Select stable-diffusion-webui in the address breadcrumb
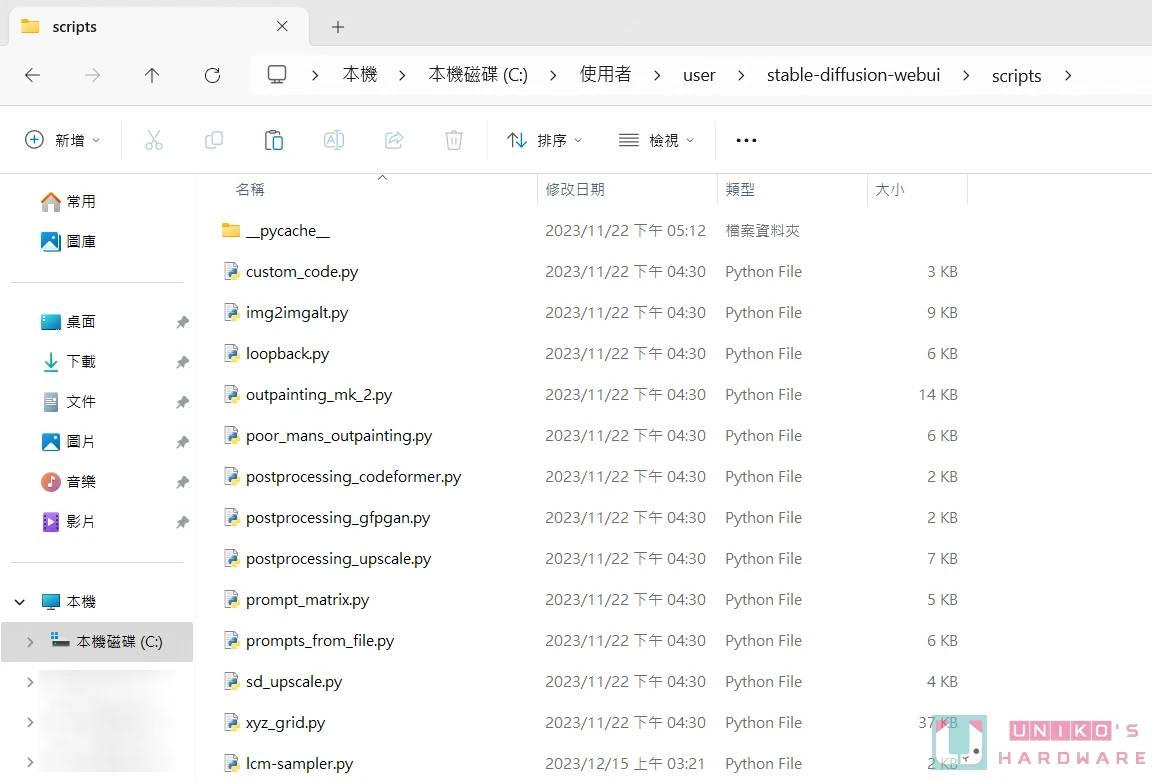Viewport: 1152px width, 780px height. pos(853,75)
